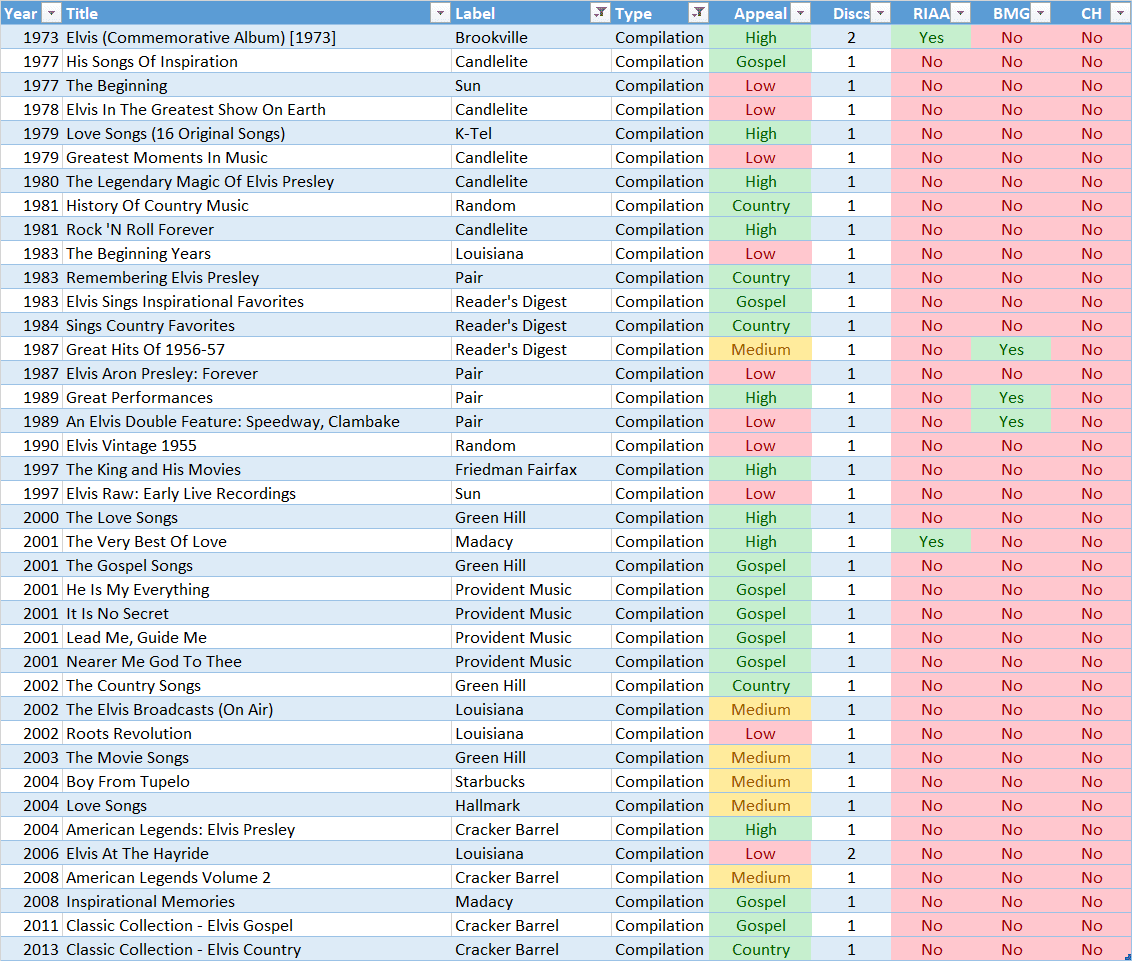Select 'Elvis Aron Presley: Forever' cell
The image size is (1132, 961).
click(x=256, y=374)
